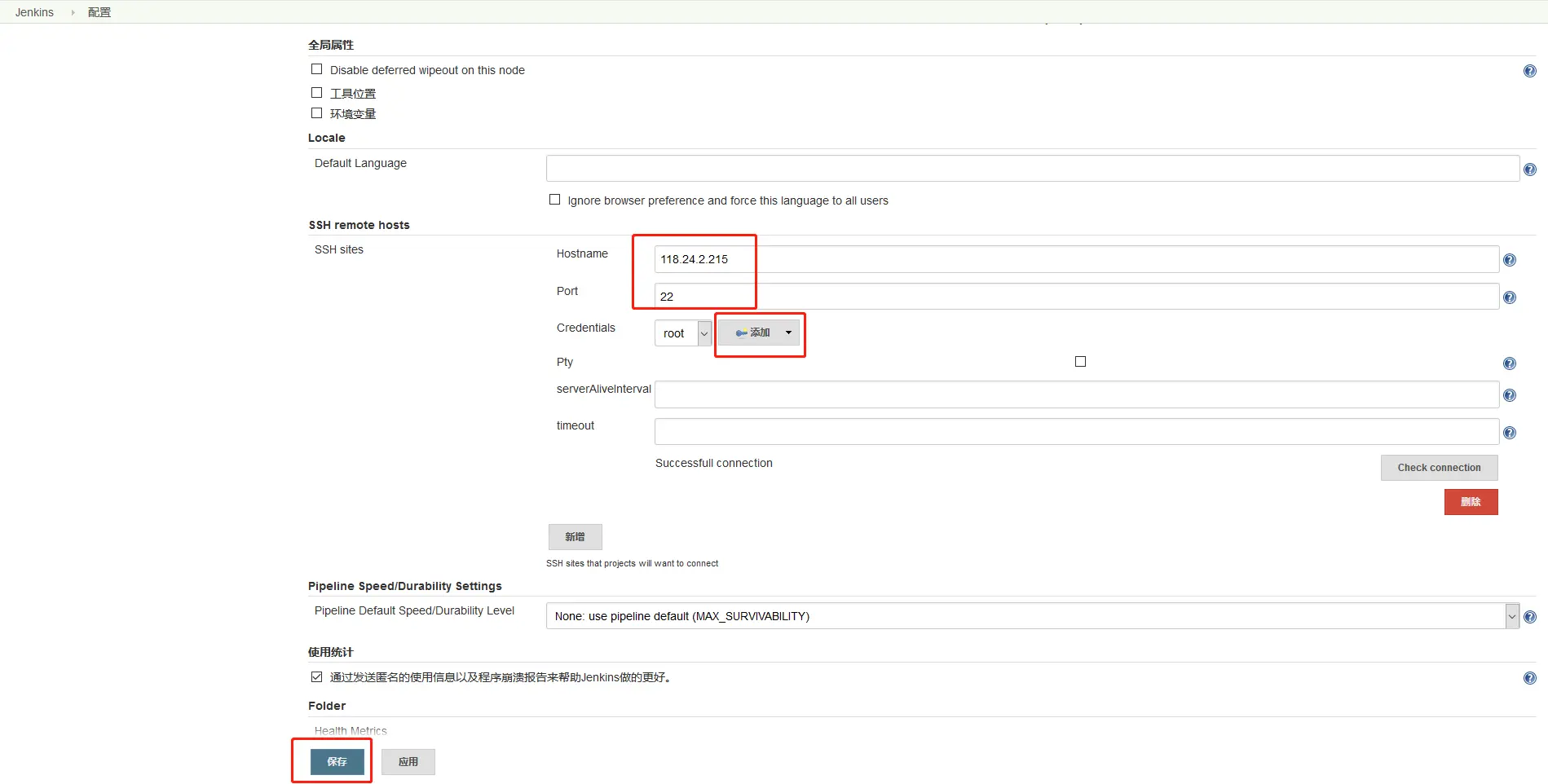Click 添加 credentials button
1548x784 pixels.
758,333
